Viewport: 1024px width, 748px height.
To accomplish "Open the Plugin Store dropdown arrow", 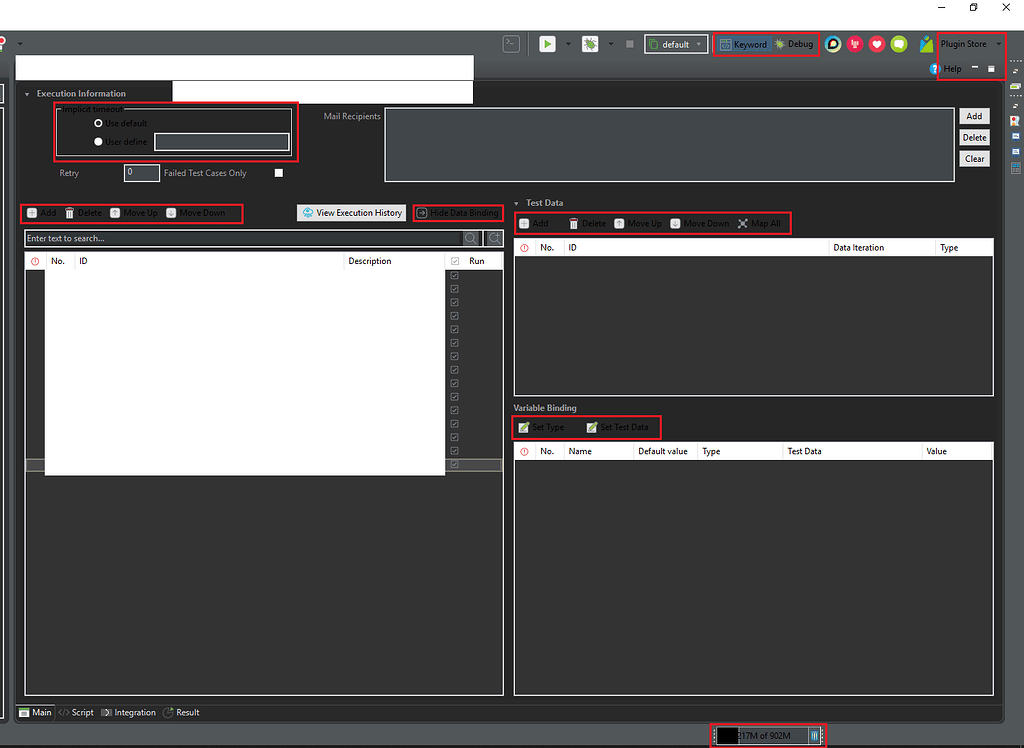I will pyautogui.click(x=998, y=43).
